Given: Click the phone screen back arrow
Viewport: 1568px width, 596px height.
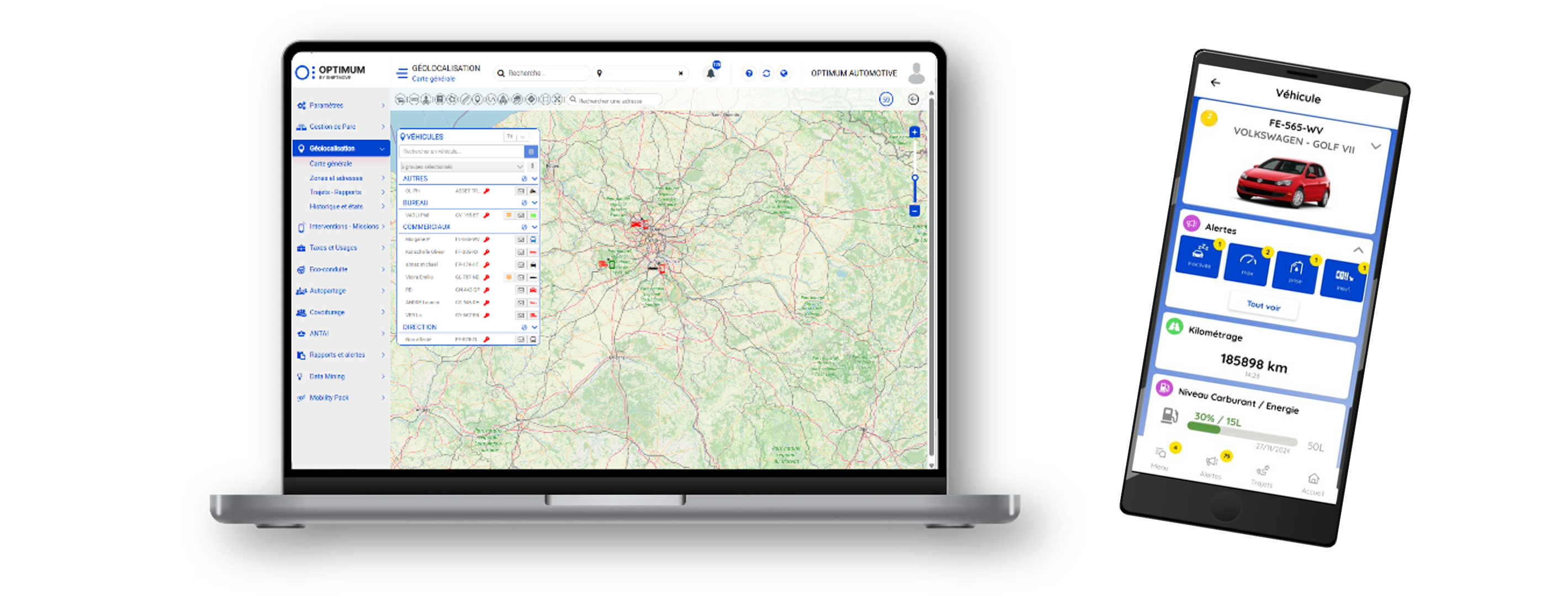Looking at the screenshot, I should [x=1215, y=83].
